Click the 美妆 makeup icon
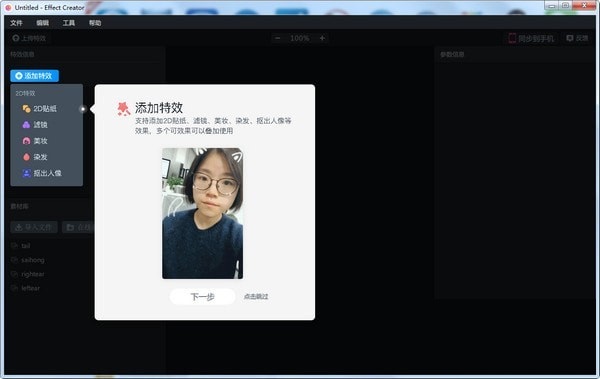Image resolution: width=600 pixels, height=379 pixels. 26,141
